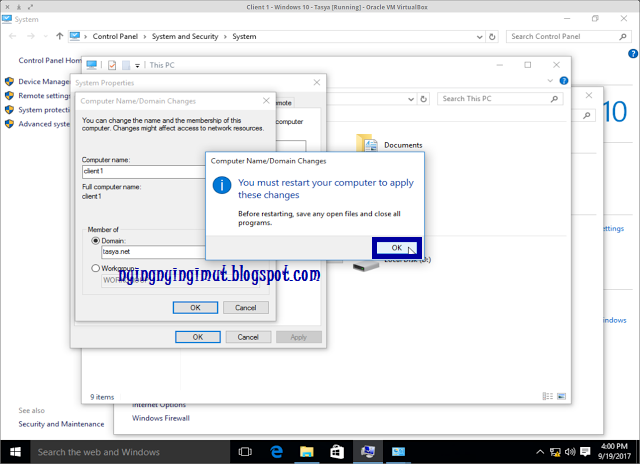Select the Workgroup radio button

[96, 268]
